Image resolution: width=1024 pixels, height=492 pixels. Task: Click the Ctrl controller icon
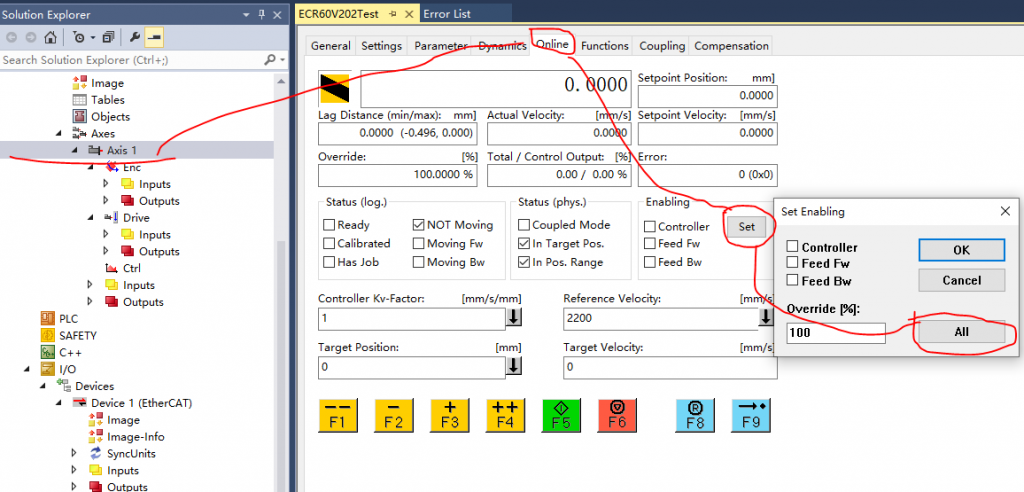[x=112, y=268]
